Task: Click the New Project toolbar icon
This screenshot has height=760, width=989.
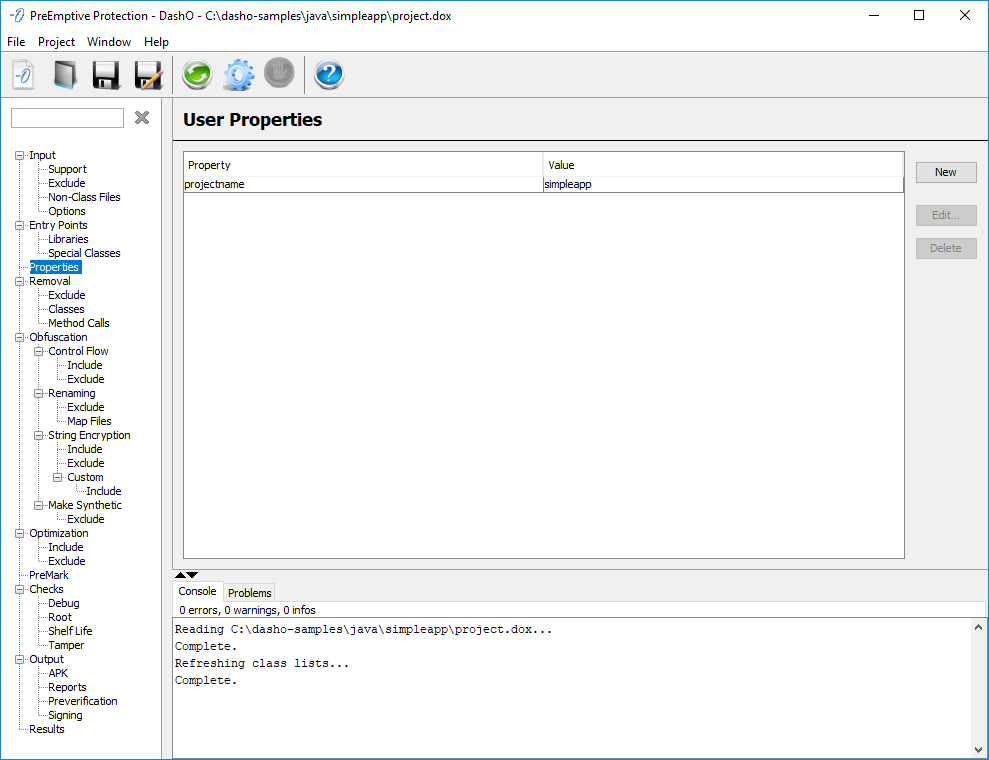Action: [x=23, y=75]
